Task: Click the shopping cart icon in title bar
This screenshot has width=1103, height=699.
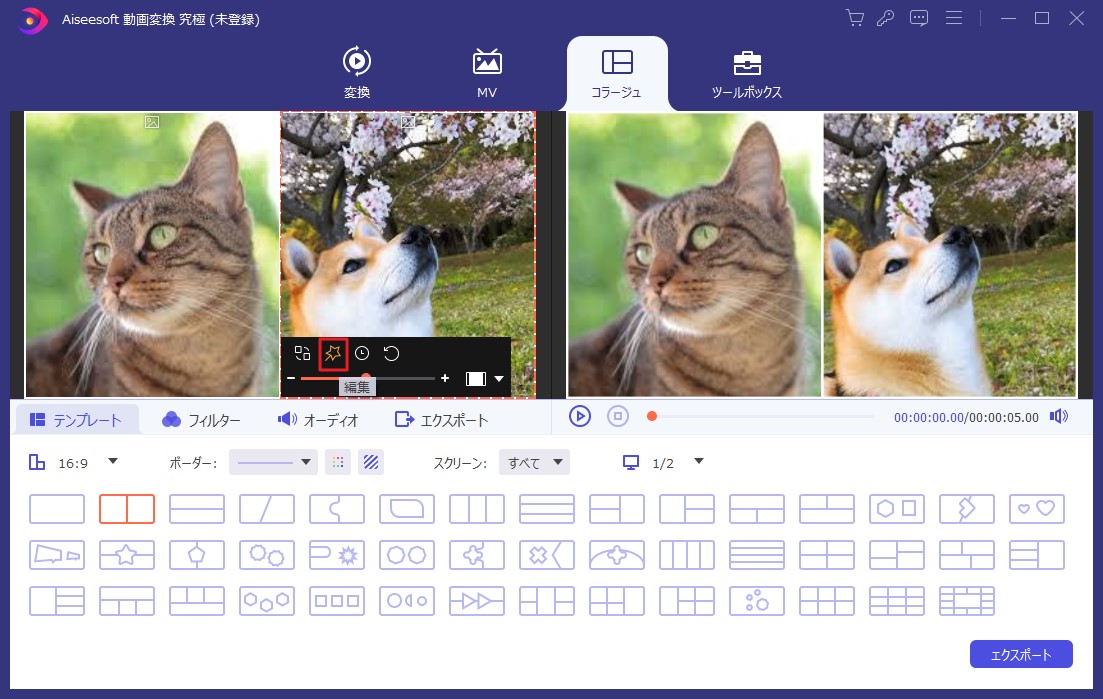Action: tap(854, 18)
